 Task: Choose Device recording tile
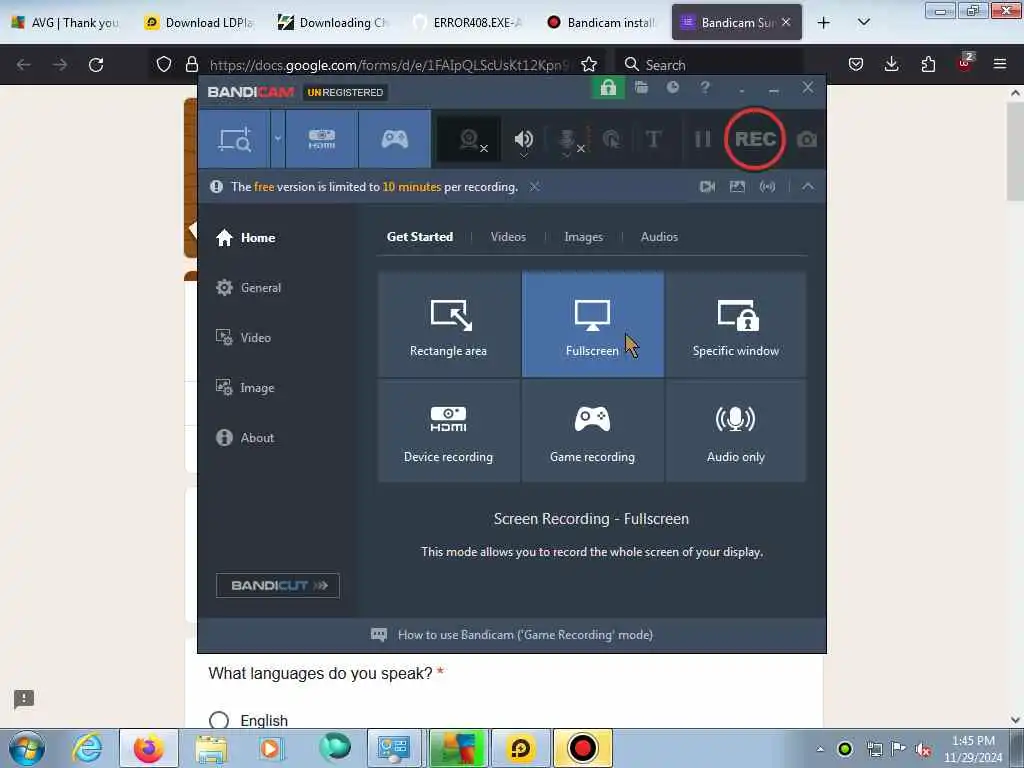click(449, 431)
